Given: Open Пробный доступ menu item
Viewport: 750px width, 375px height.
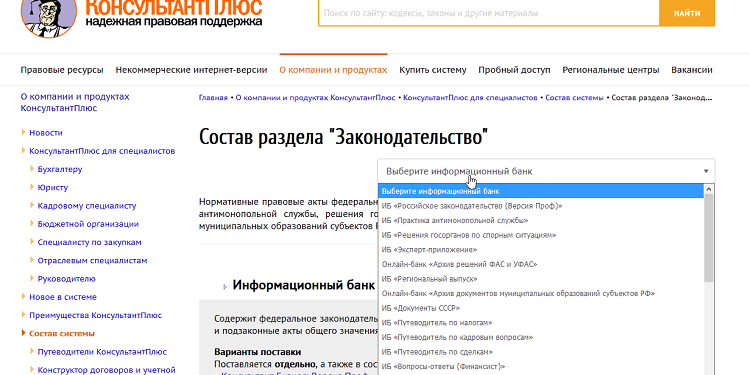Looking at the screenshot, I should pyautogui.click(x=514, y=70).
